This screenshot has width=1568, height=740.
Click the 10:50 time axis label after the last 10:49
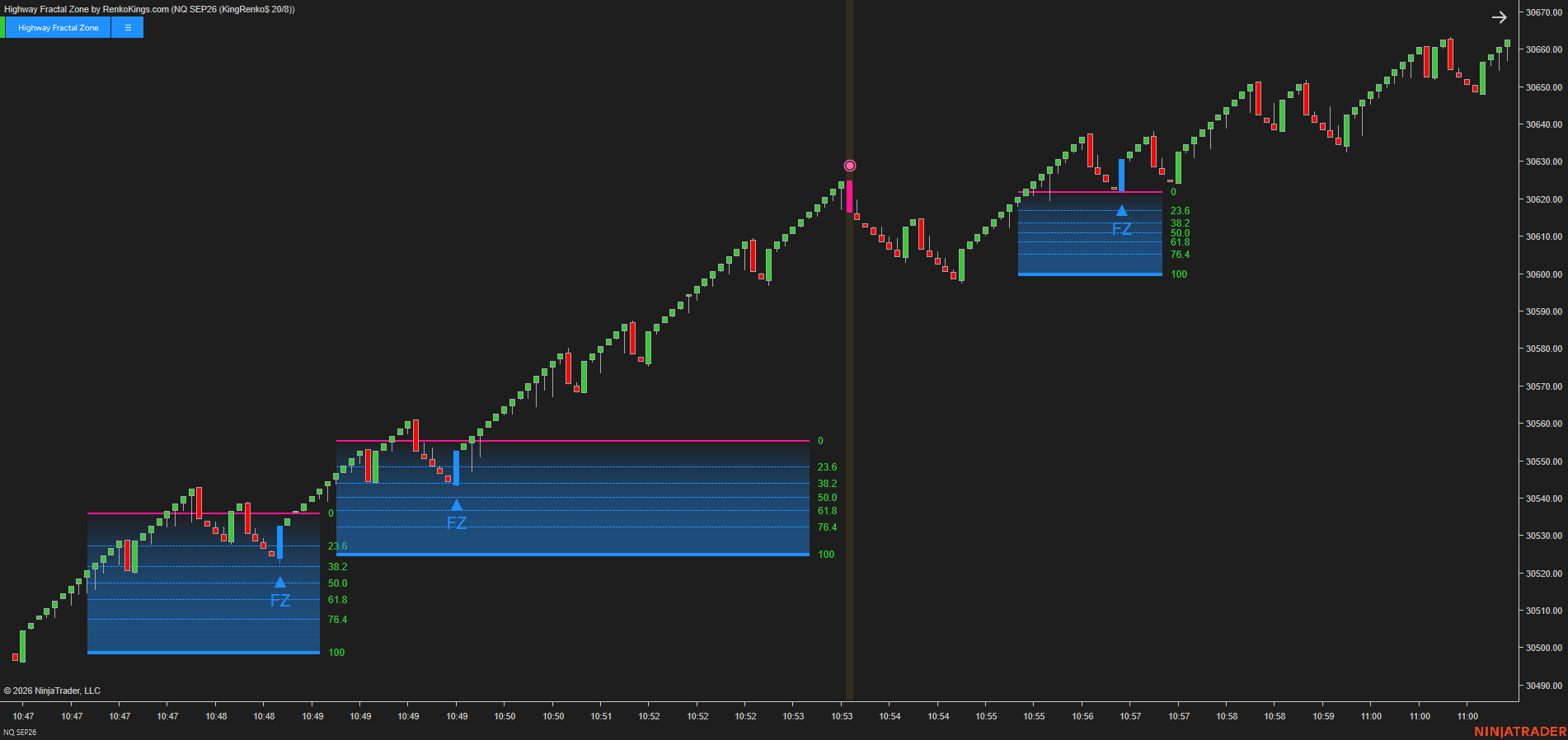(505, 716)
